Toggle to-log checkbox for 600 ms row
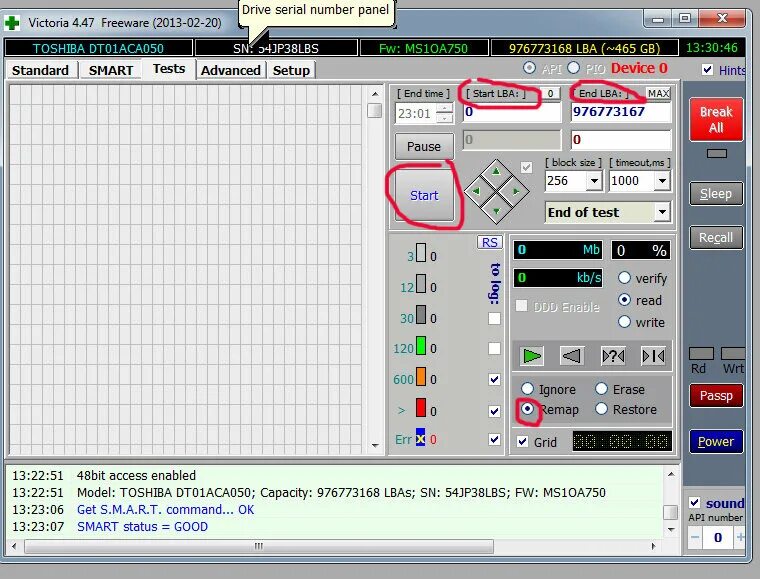760x579 pixels. (x=494, y=379)
